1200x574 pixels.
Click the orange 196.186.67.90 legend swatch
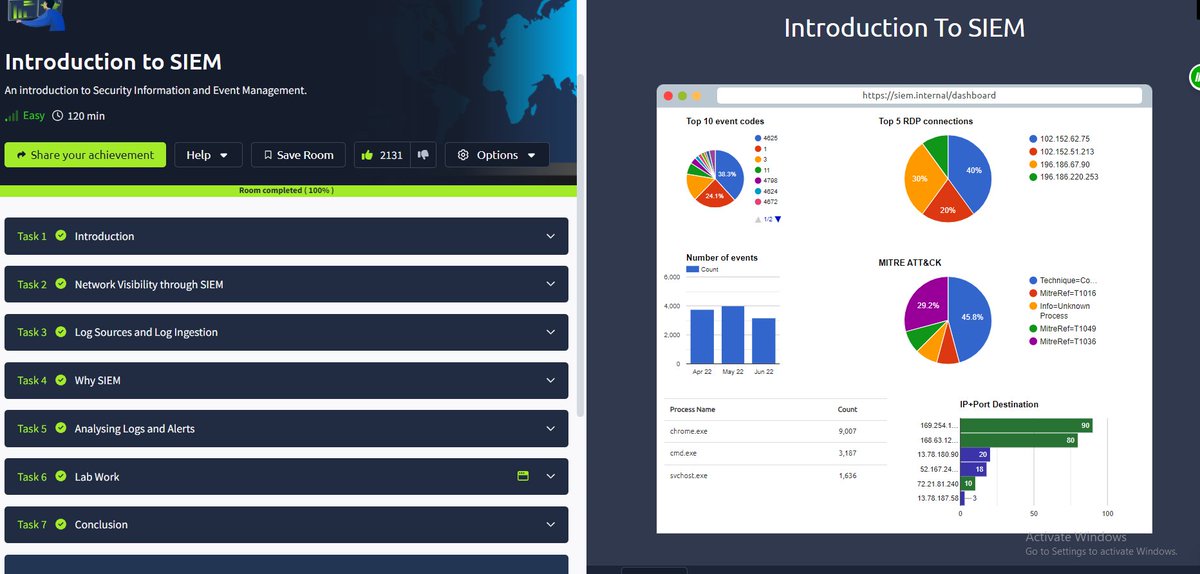pyautogui.click(x=1033, y=164)
